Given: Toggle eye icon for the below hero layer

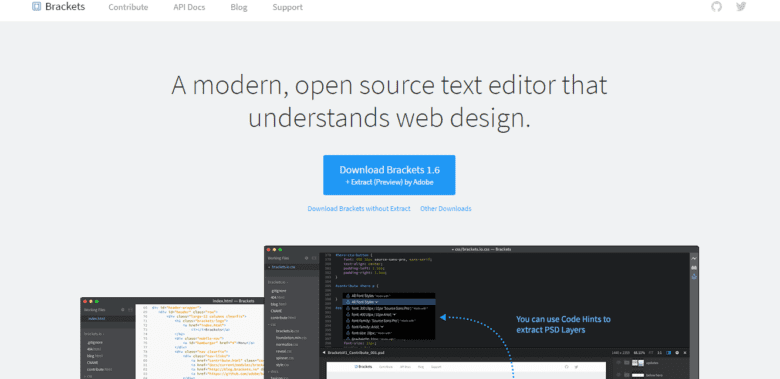Looking at the screenshot, I should (x=618, y=375).
